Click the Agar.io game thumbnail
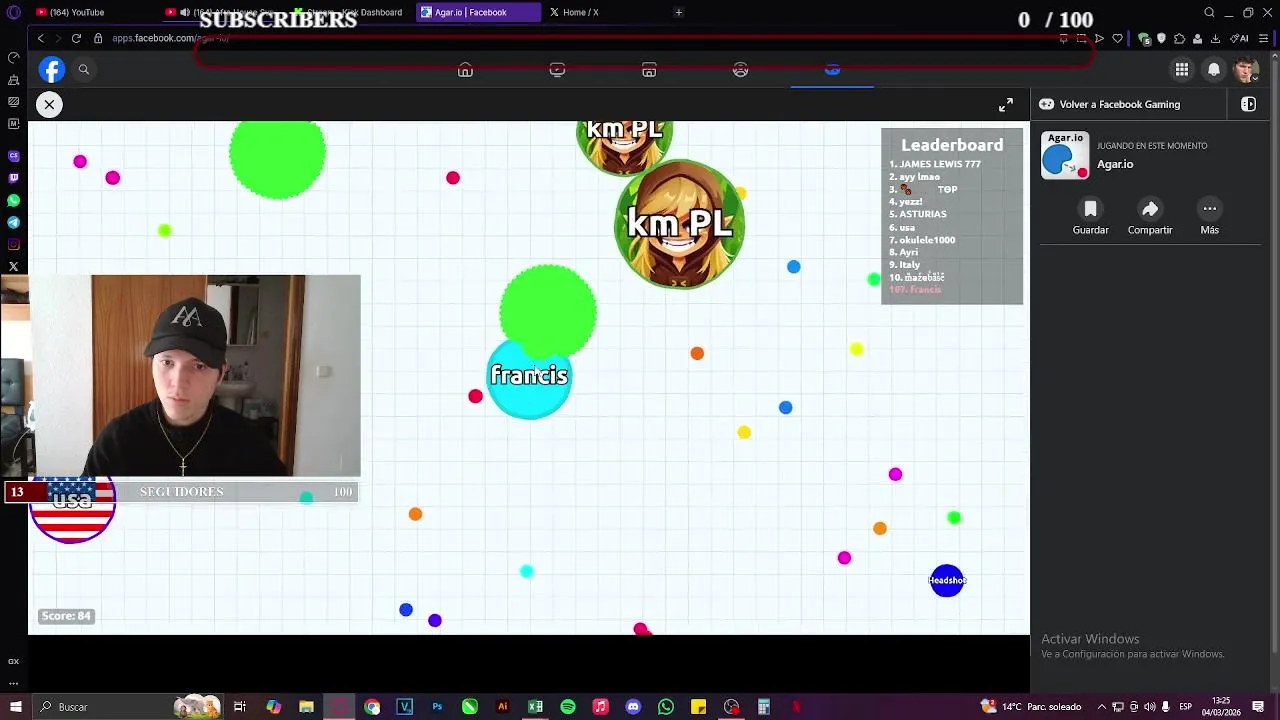The width and height of the screenshot is (1280, 720). pos(1065,155)
